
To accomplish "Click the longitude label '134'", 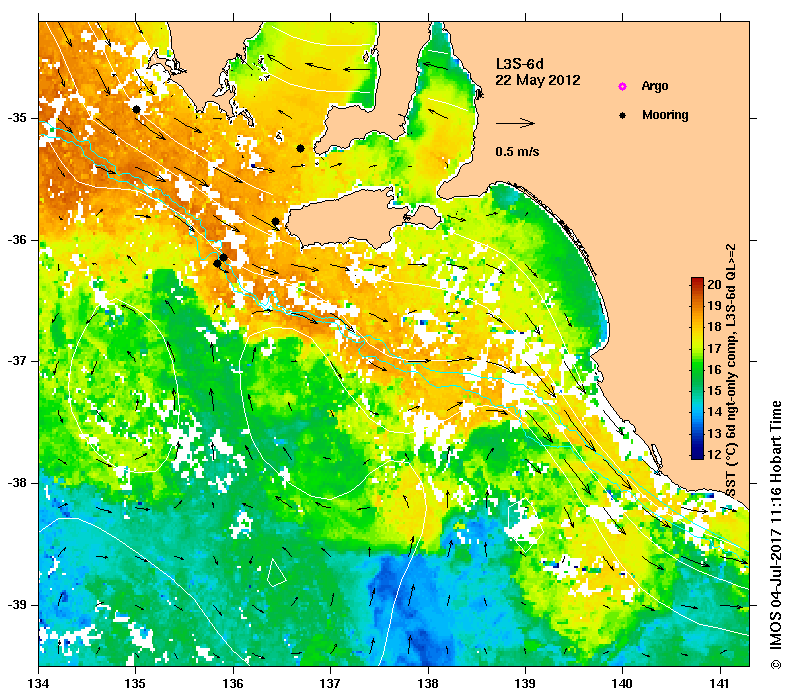I will coord(39,684).
